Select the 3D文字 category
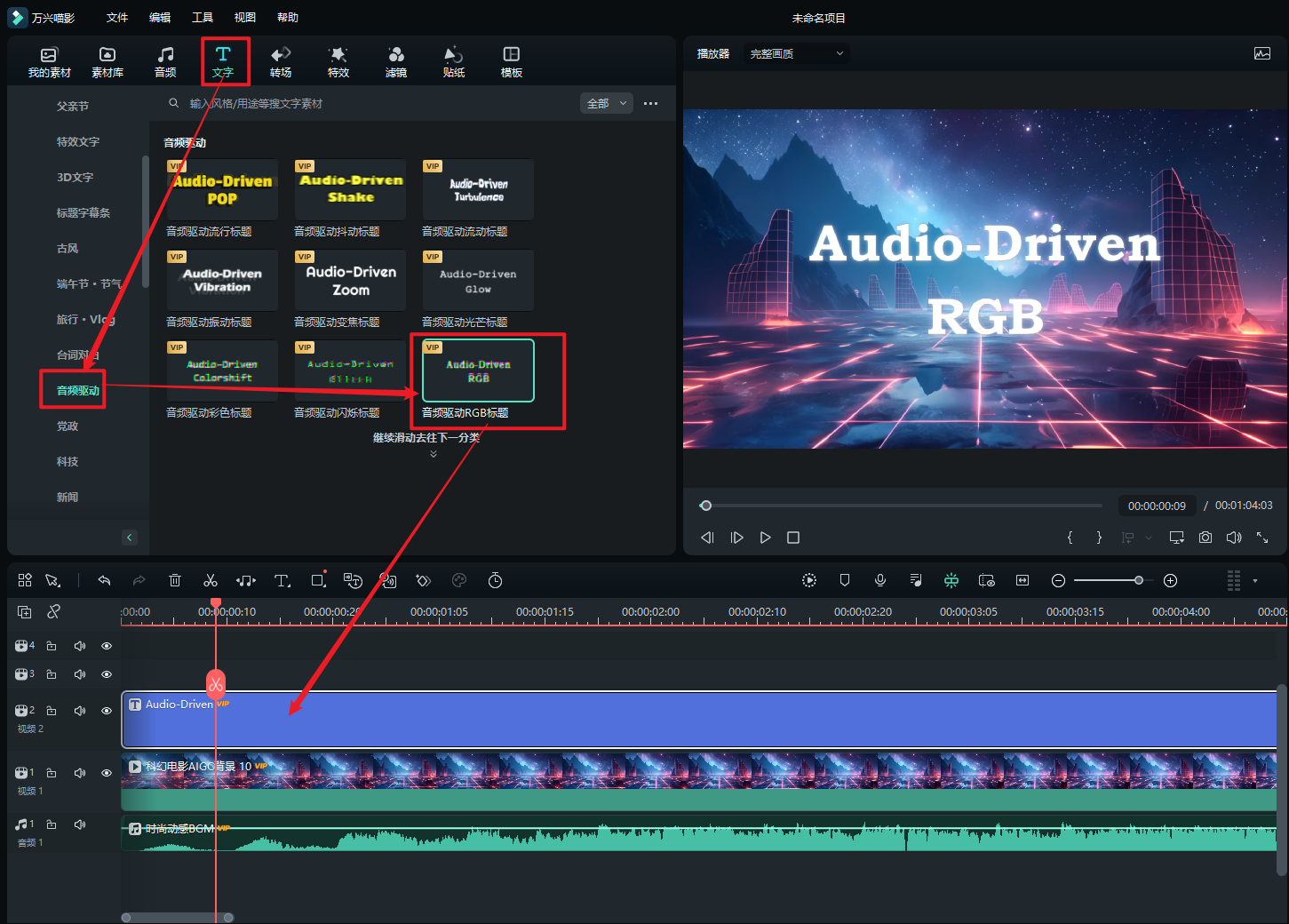 pos(75,178)
